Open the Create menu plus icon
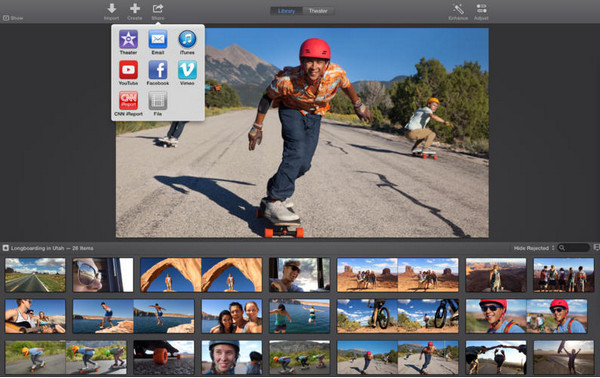Image resolution: width=600 pixels, height=378 pixels. [x=135, y=8]
